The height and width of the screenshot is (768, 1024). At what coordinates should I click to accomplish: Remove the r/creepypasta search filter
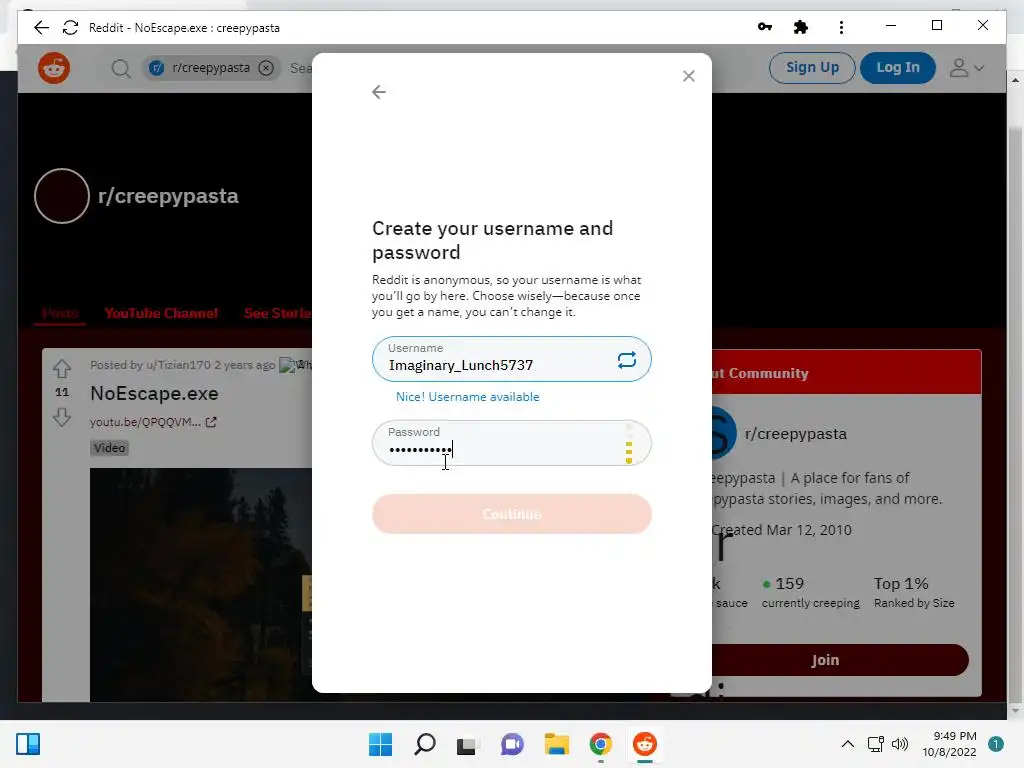coord(266,68)
